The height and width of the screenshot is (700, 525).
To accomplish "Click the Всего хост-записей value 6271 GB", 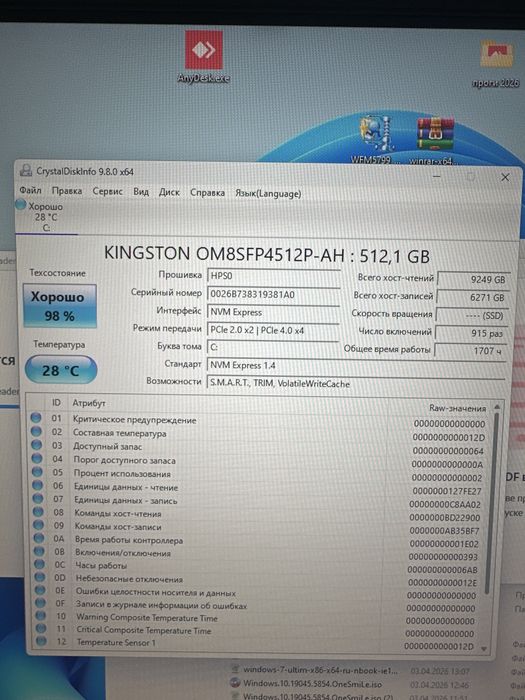I will [x=473, y=297].
